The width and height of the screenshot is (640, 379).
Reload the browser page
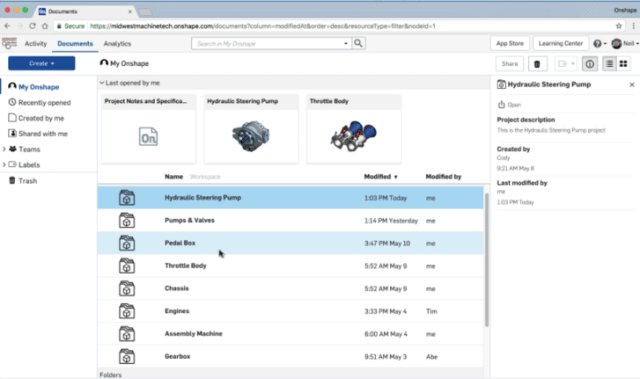pos(32,26)
